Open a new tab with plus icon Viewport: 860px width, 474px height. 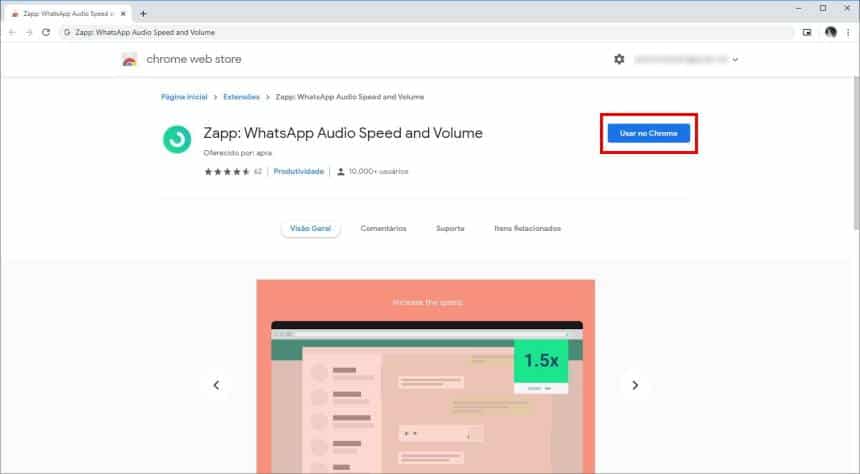143,14
